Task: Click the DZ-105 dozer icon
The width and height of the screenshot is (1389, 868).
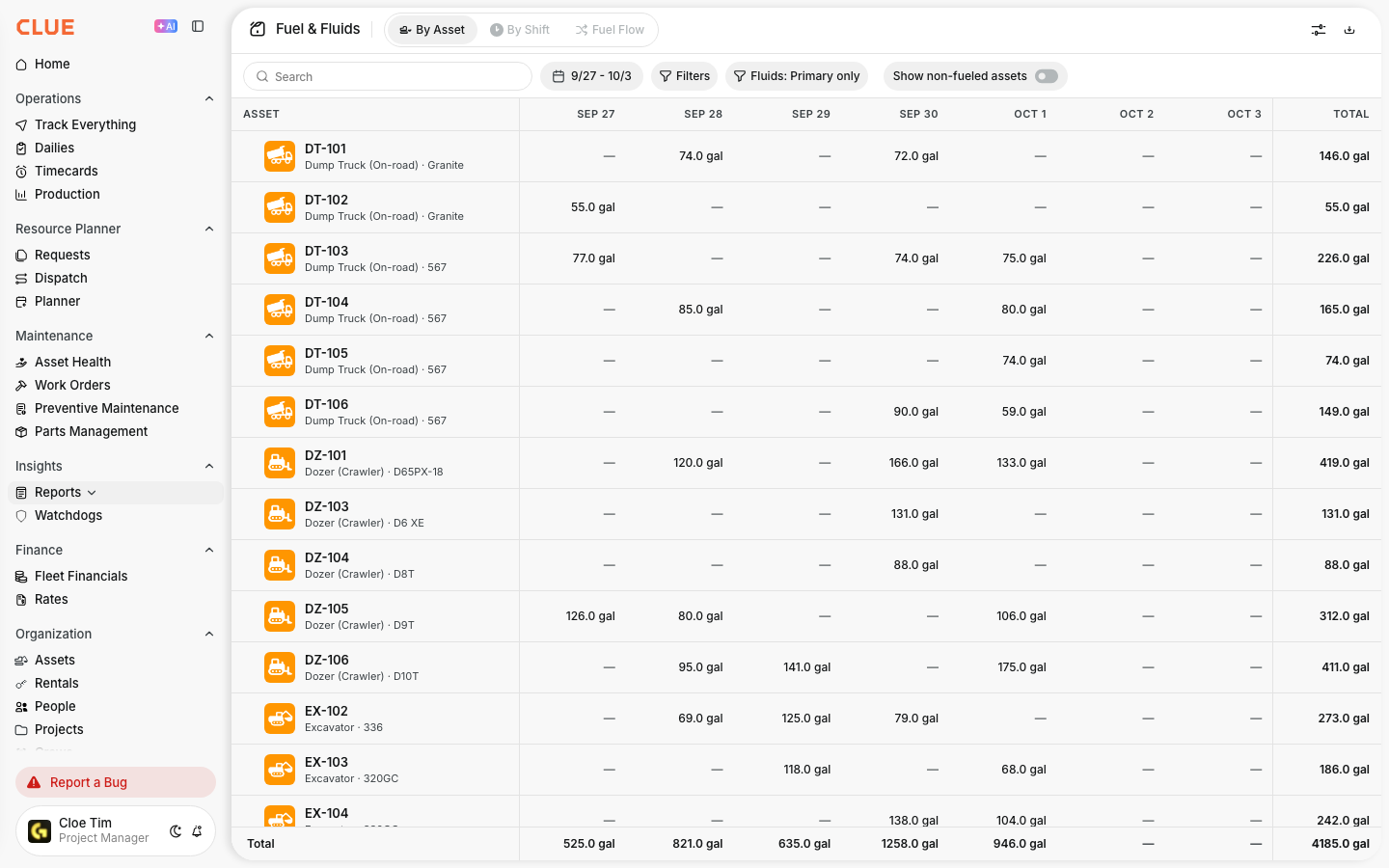Action: point(280,616)
